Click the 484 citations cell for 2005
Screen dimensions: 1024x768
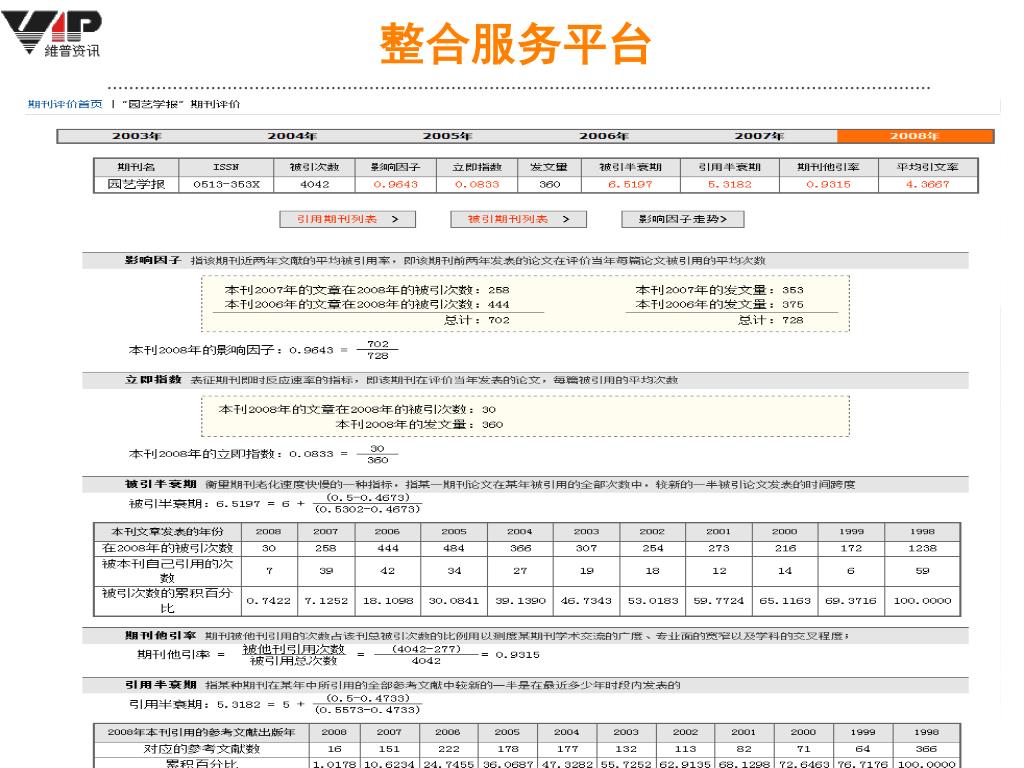(454, 549)
